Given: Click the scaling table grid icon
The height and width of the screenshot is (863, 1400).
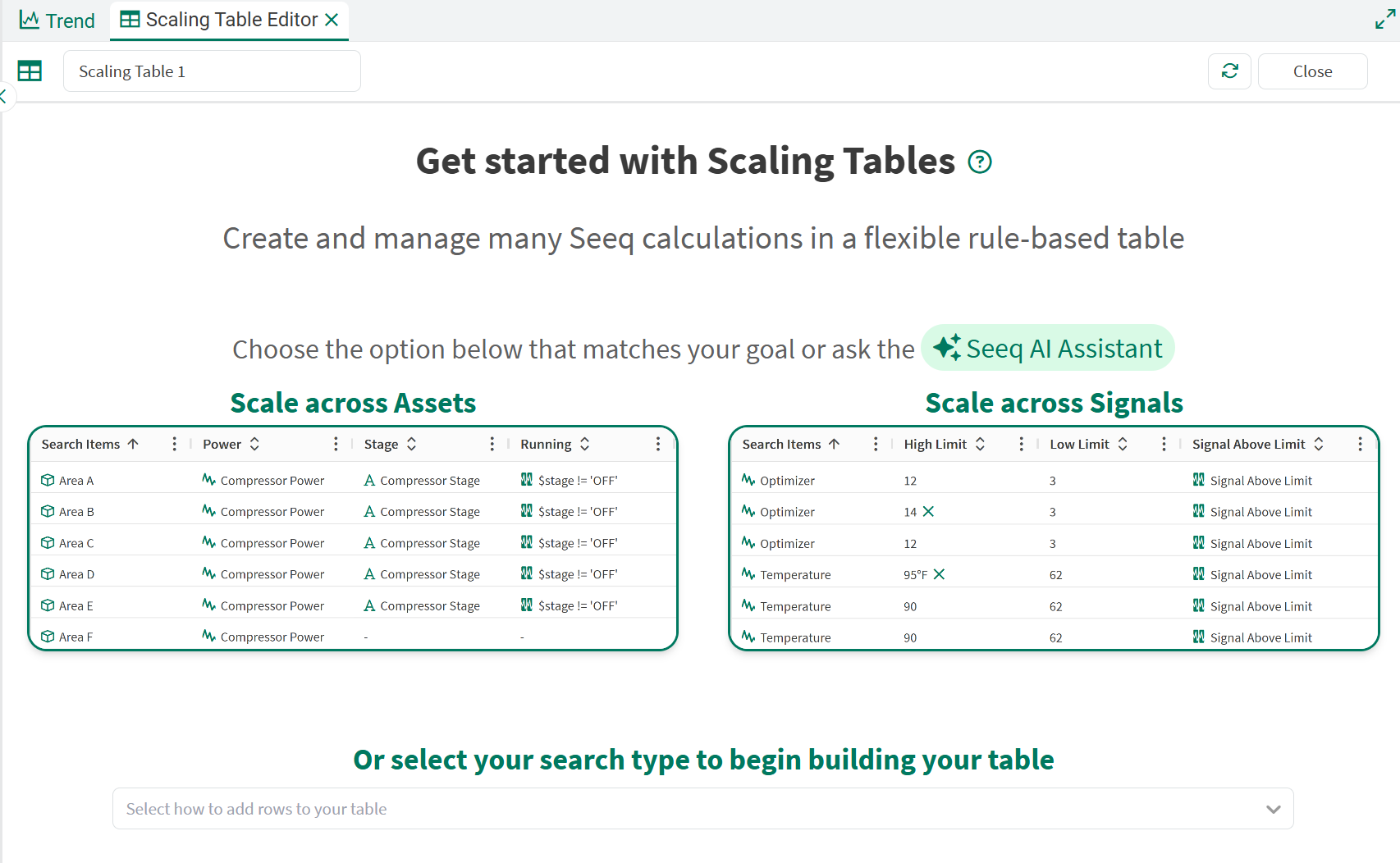Looking at the screenshot, I should coord(30,71).
